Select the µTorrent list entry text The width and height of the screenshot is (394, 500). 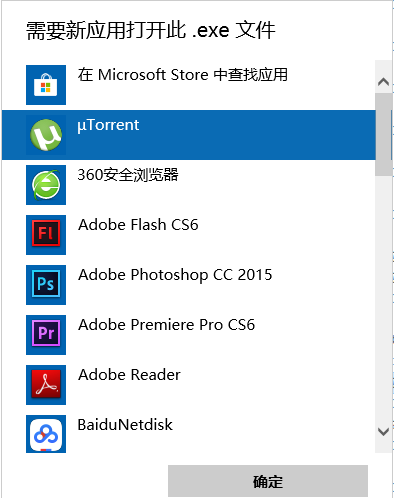tap(108, 125)
